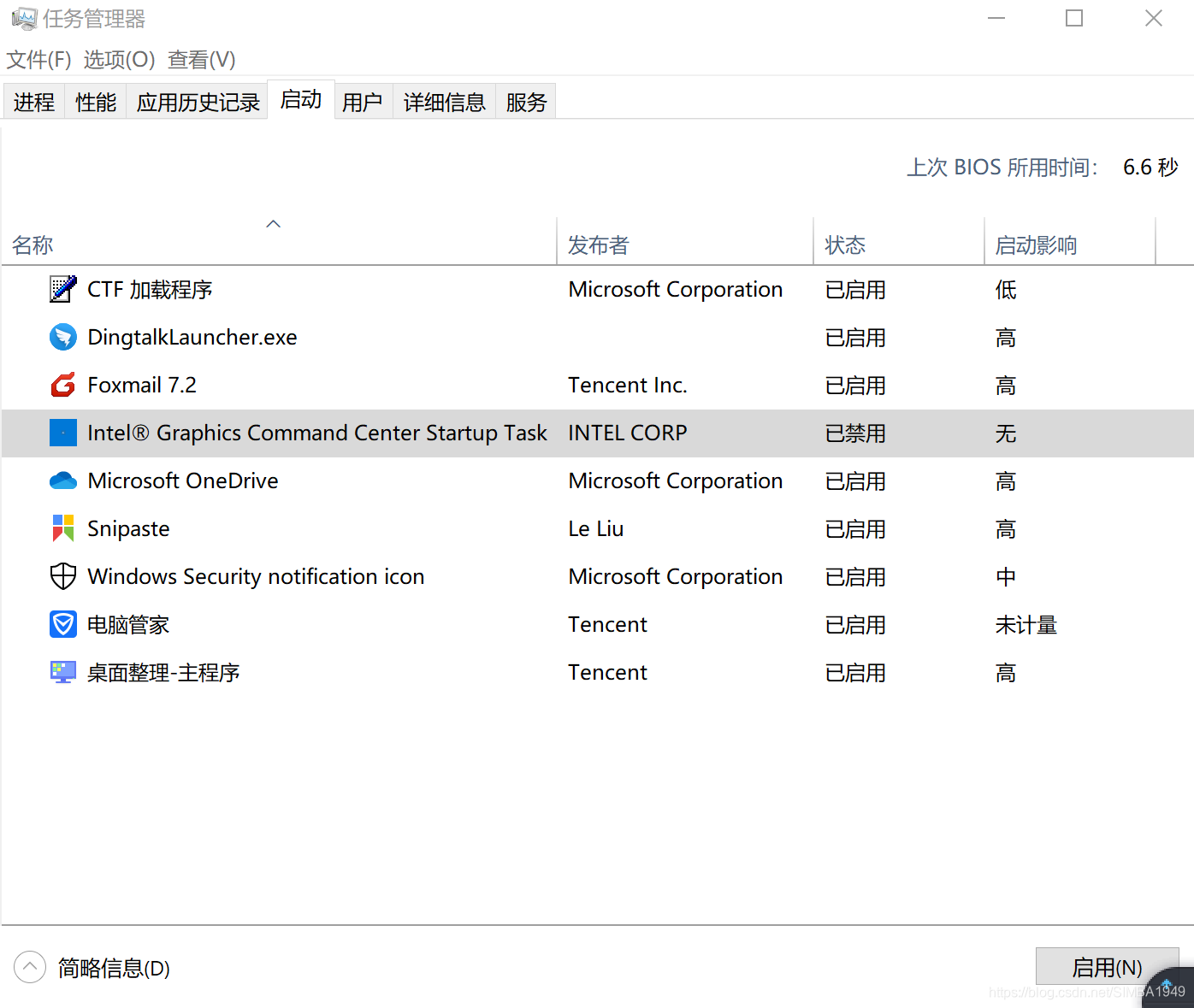
Task: Switch to the 应用历史记录 tab
Action: click(x=198, y=102)
